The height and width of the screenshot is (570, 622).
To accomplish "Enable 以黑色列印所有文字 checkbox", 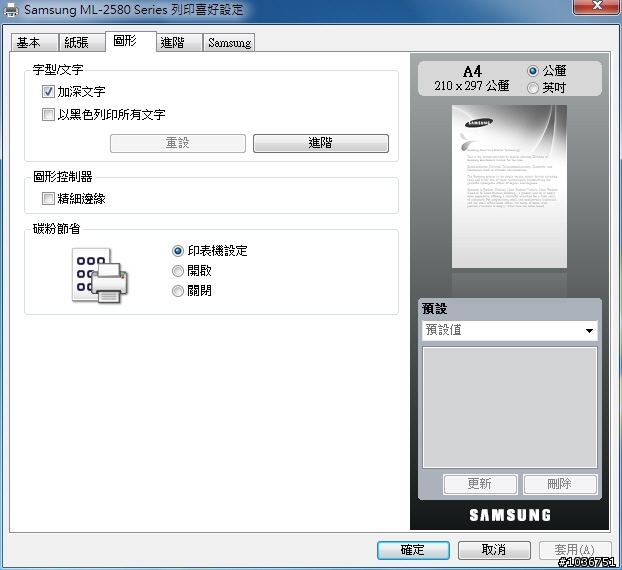I will tap(48, 115).
